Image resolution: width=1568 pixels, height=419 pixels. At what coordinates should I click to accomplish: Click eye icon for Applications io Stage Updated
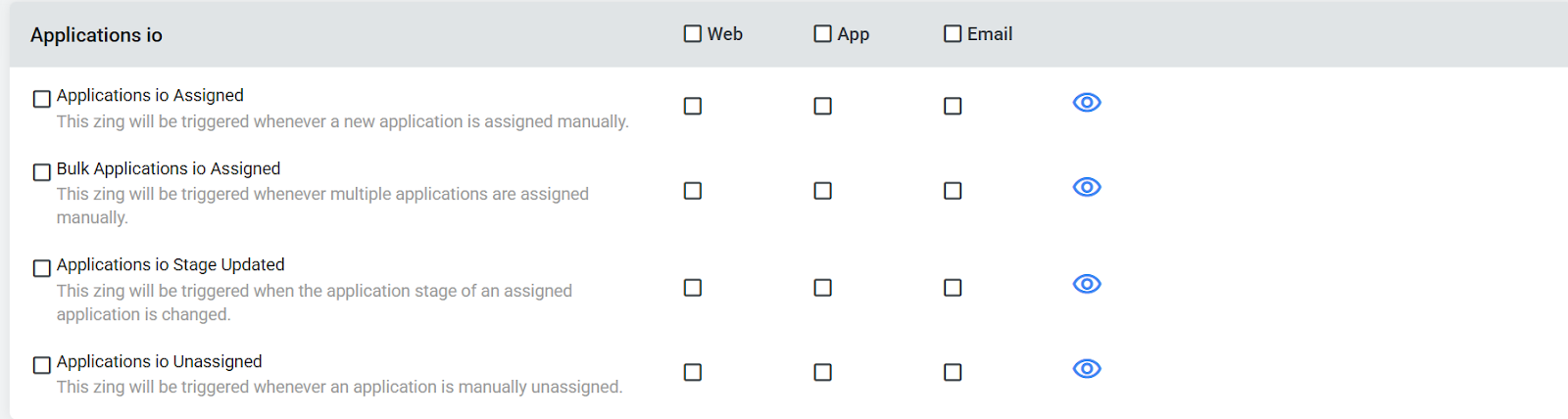[1087, 284]
